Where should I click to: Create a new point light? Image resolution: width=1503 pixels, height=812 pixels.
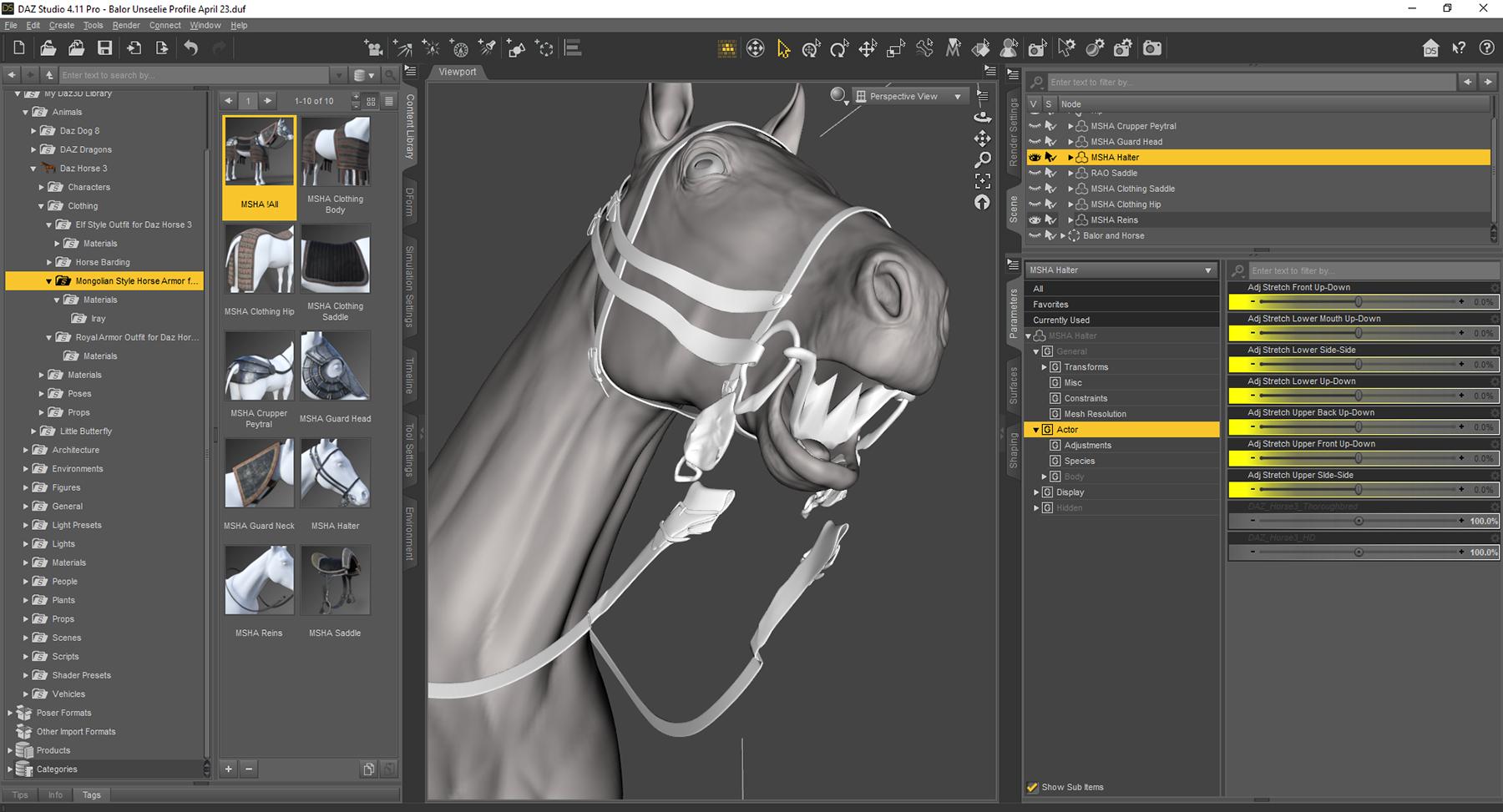pos(431,48)
